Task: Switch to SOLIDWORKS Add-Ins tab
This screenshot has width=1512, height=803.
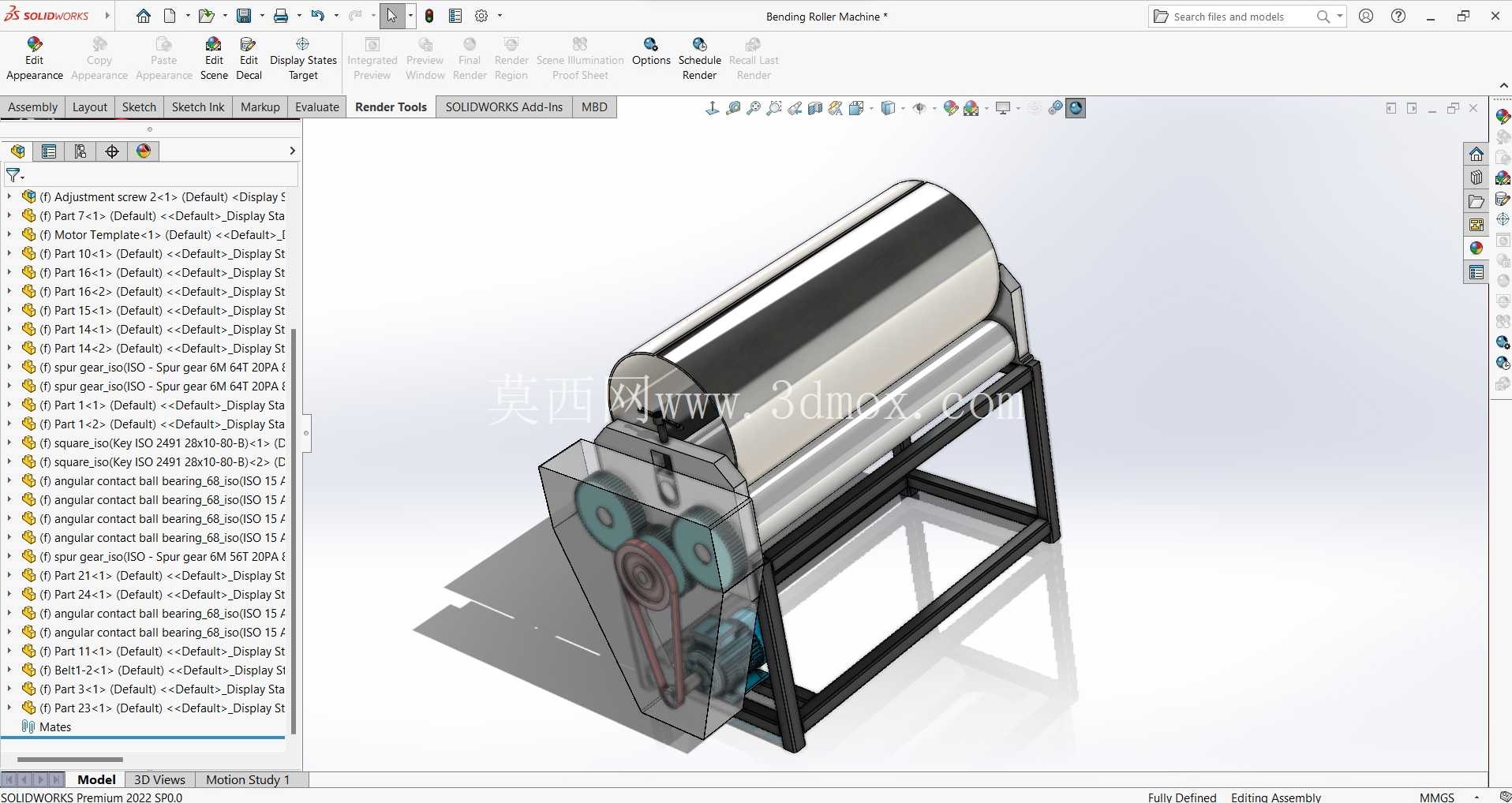Action: click(503, 107)
